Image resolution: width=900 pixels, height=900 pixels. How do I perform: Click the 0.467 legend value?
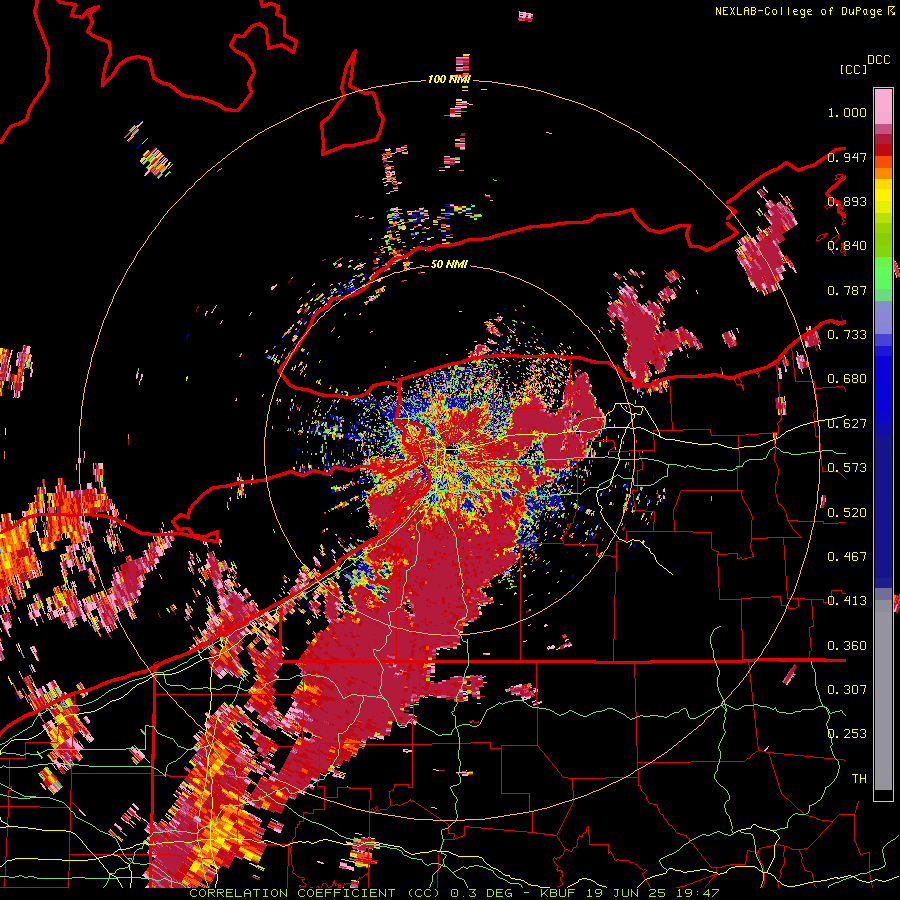(x=847, y=557)
